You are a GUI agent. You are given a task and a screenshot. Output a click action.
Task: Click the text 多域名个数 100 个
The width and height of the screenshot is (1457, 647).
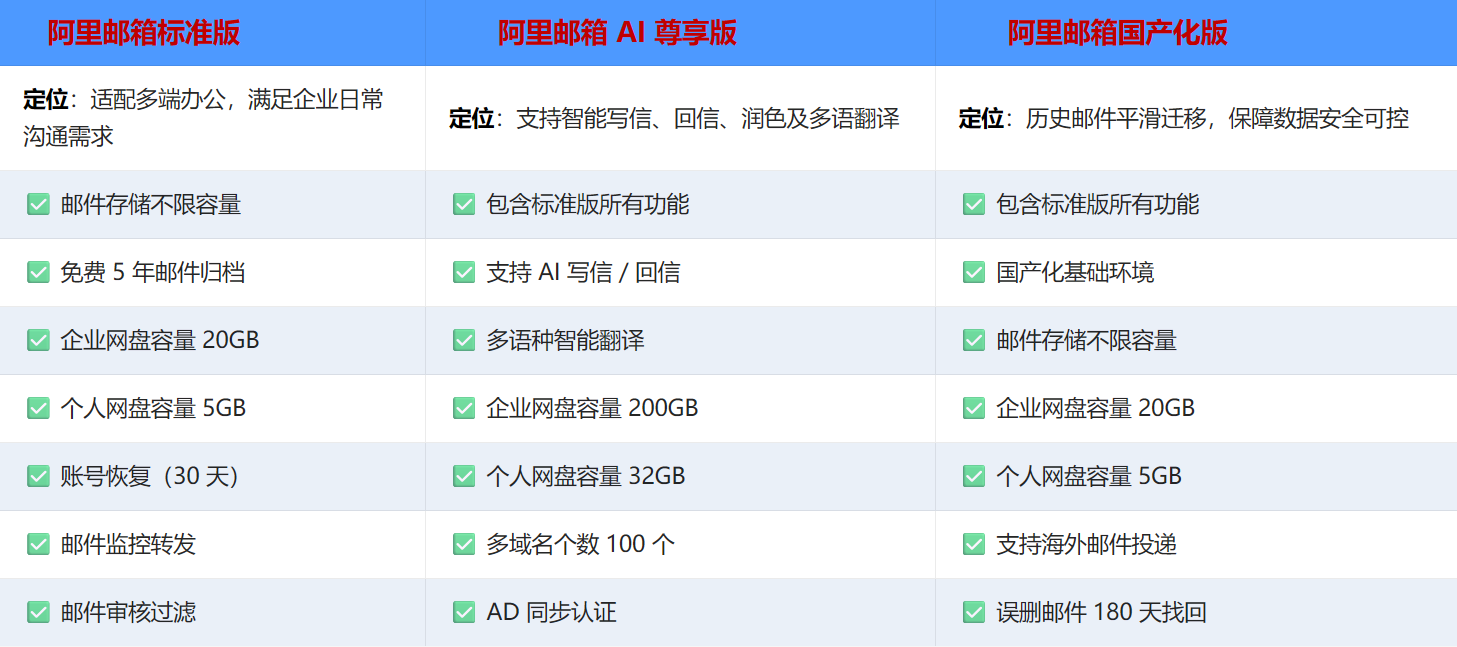580,544
